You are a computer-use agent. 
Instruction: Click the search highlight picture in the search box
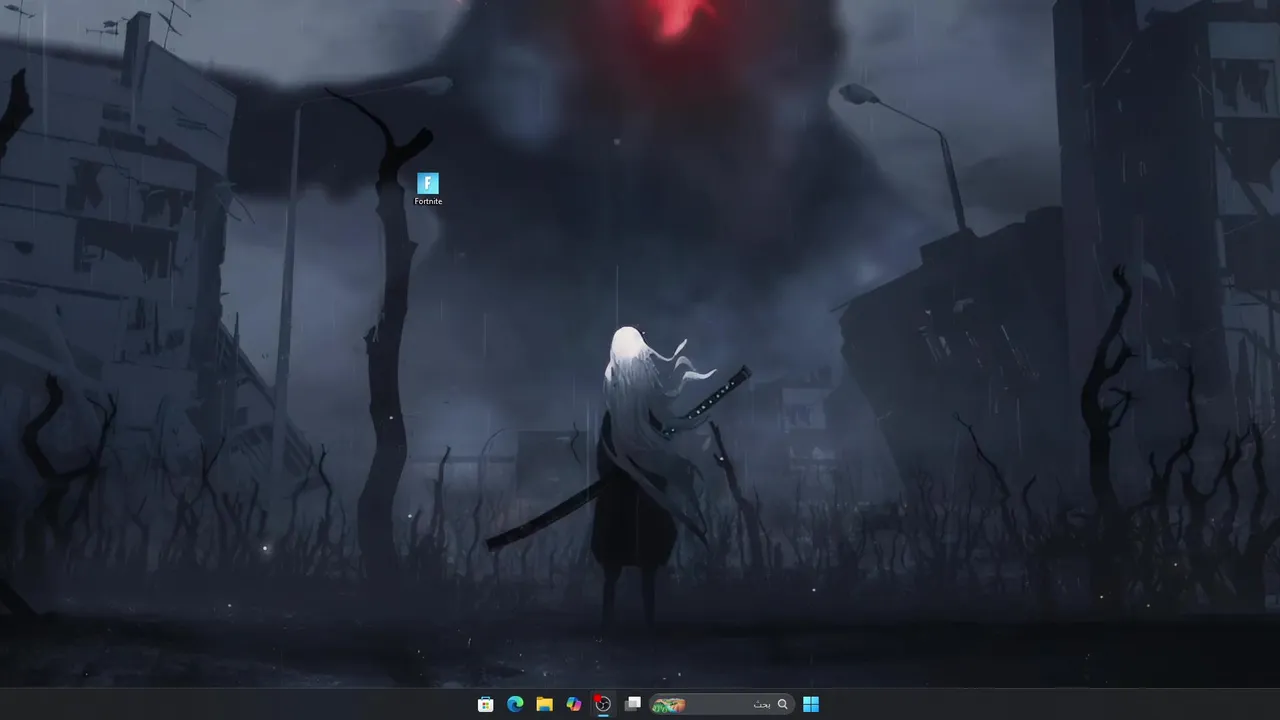pyautogui.click(x=669, y=705)
